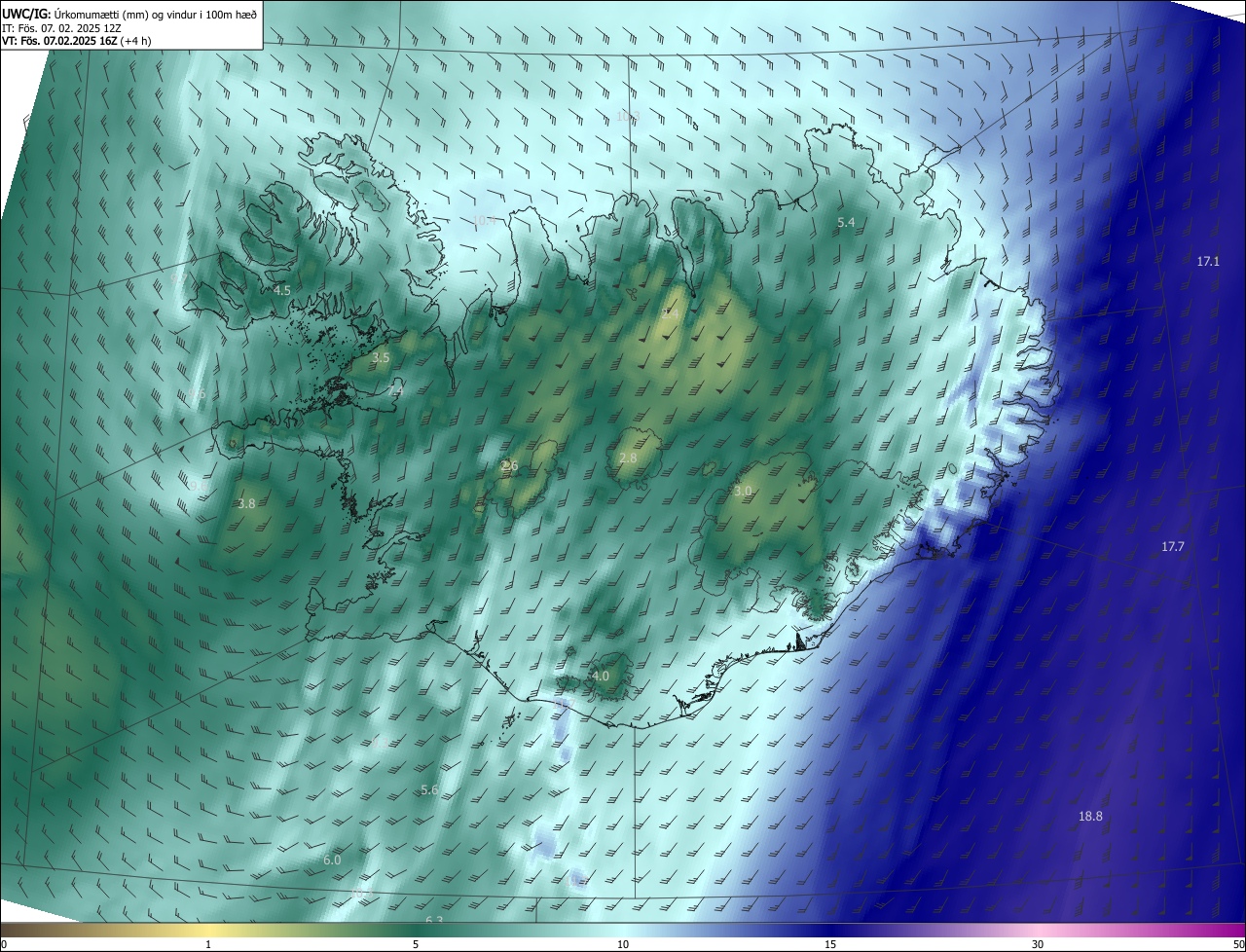This screenshot has height=952, width=1246.
Task: Click the 17.1 value on the map
Action: click(x=1208, y=262)
